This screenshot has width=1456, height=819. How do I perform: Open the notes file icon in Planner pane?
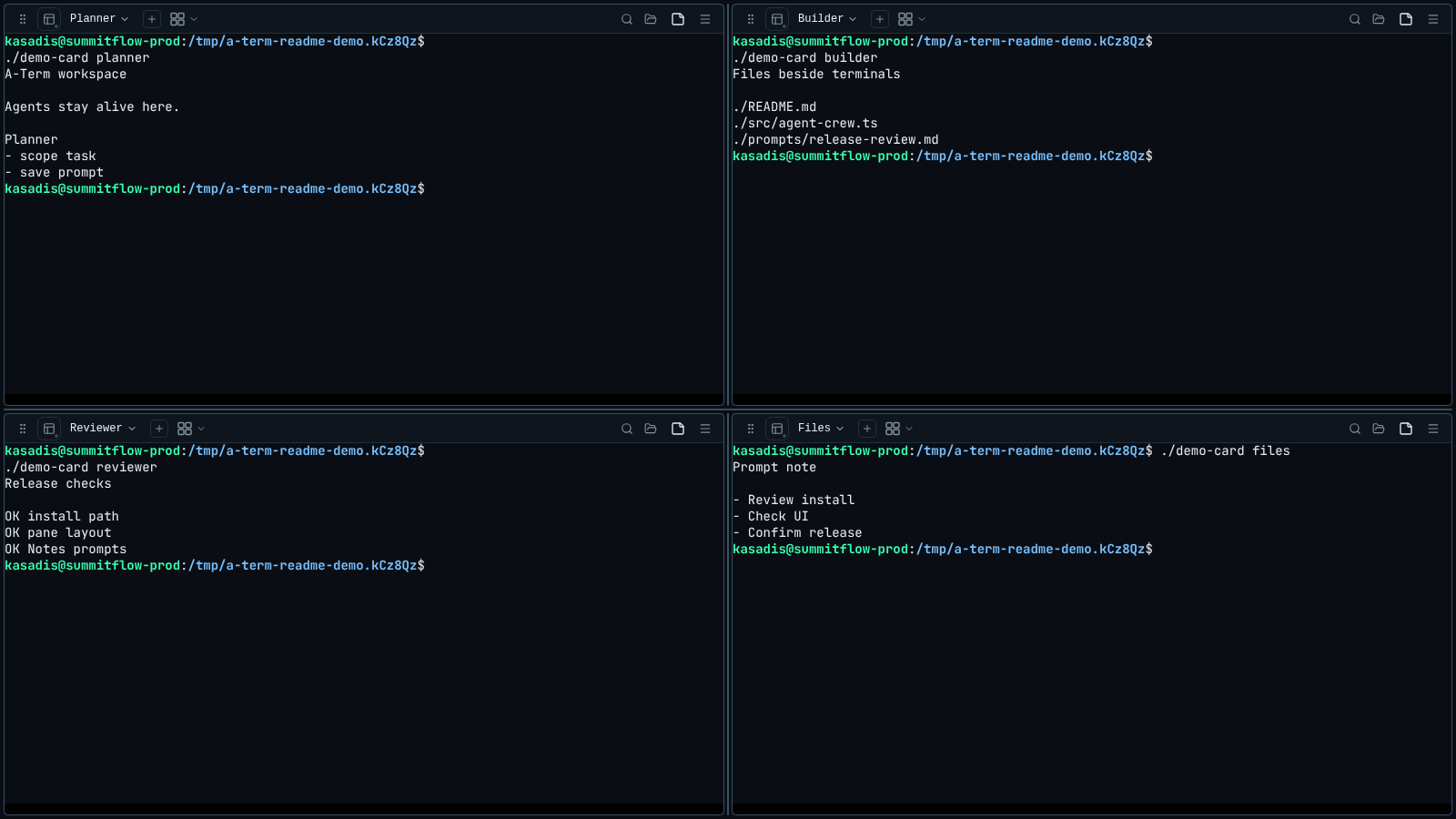coord(678,19)
